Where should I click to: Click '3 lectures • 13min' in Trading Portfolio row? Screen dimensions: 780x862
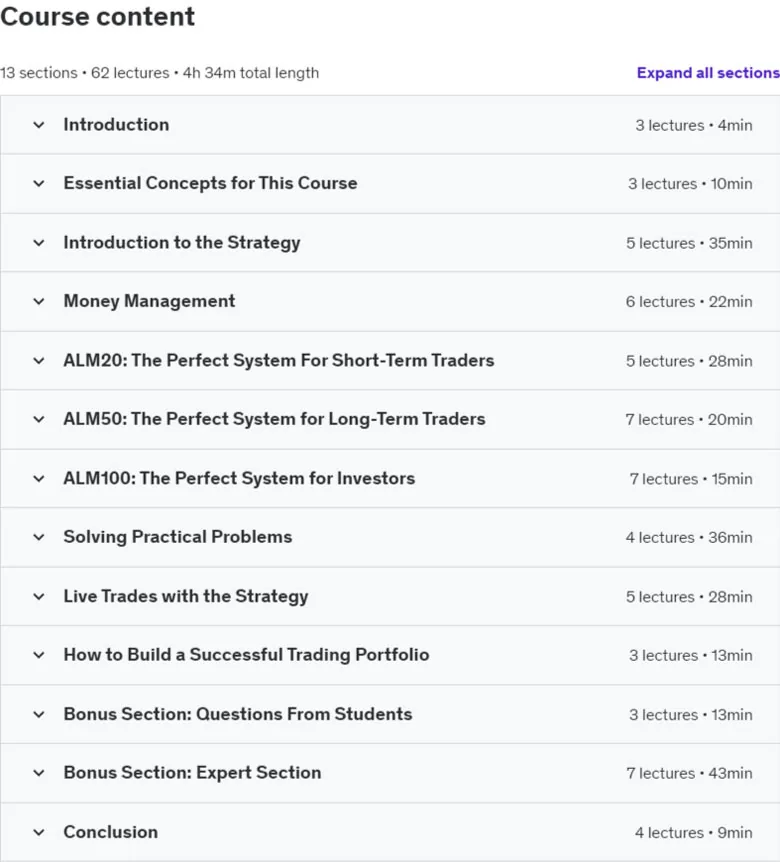point(690,655)
